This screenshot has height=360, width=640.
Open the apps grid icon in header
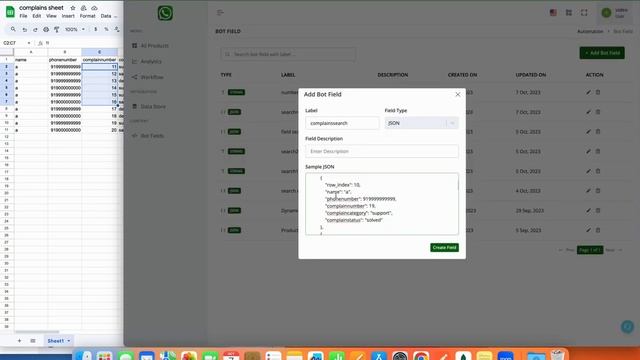click(569, 13)
